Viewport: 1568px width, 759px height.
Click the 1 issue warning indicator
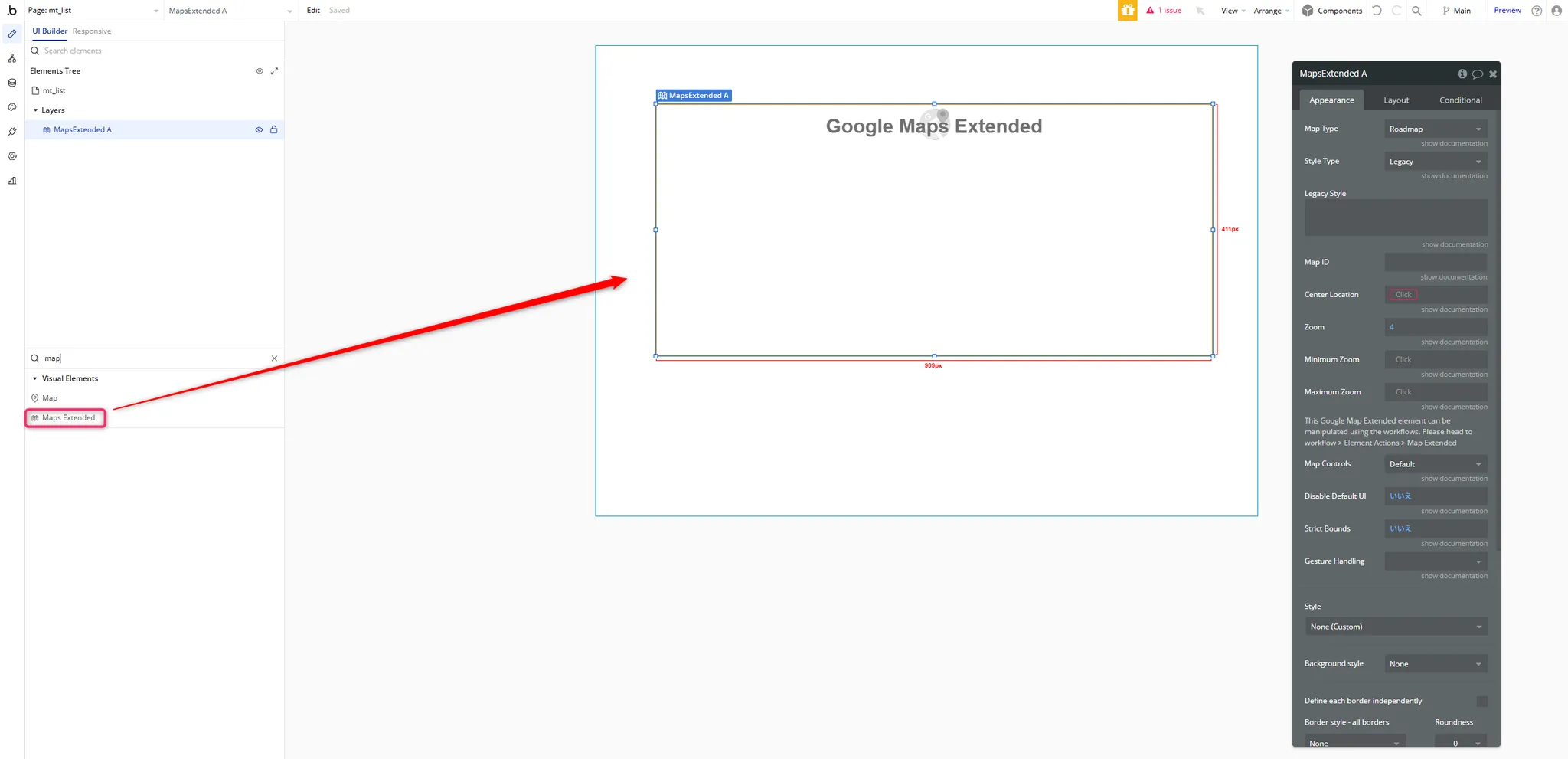point(1164,10)
